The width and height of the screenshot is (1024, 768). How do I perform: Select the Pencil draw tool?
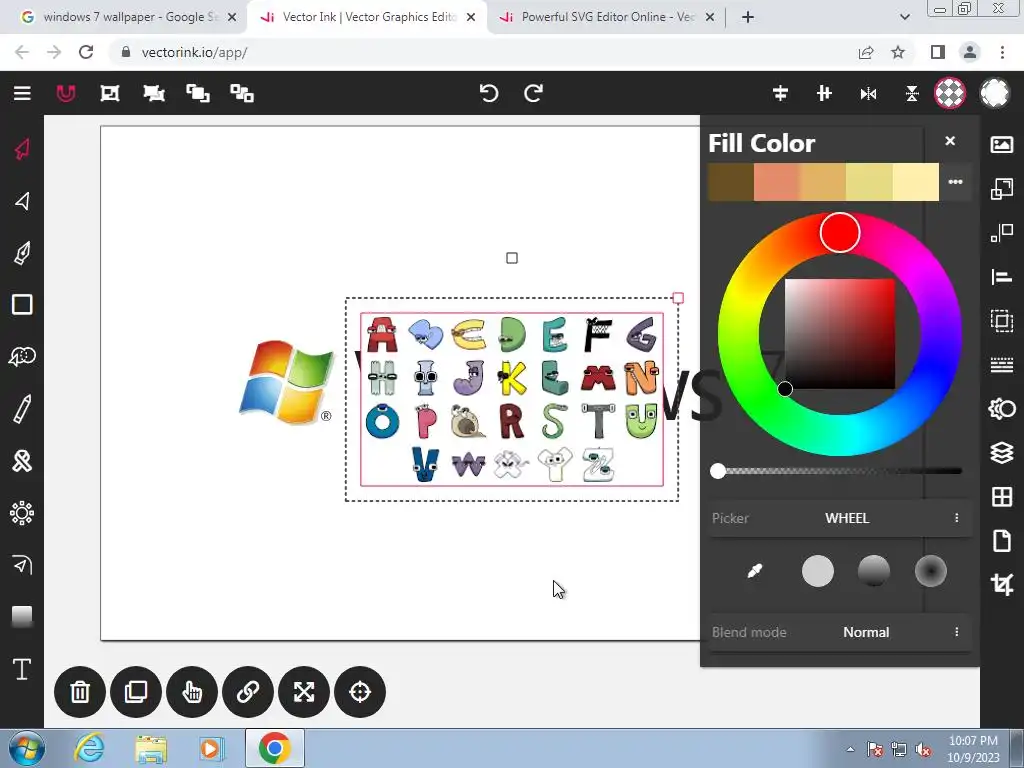(22, 409)
